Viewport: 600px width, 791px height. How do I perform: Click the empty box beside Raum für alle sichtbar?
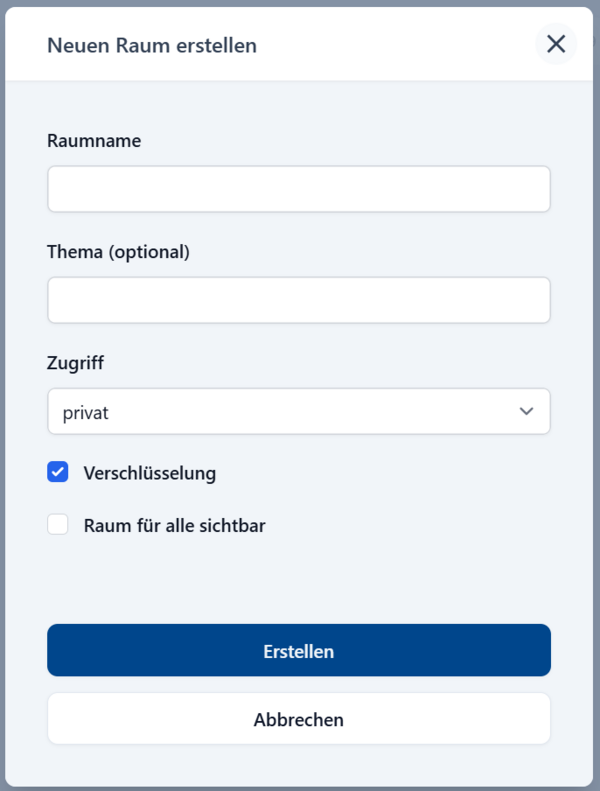pos(58,525)
